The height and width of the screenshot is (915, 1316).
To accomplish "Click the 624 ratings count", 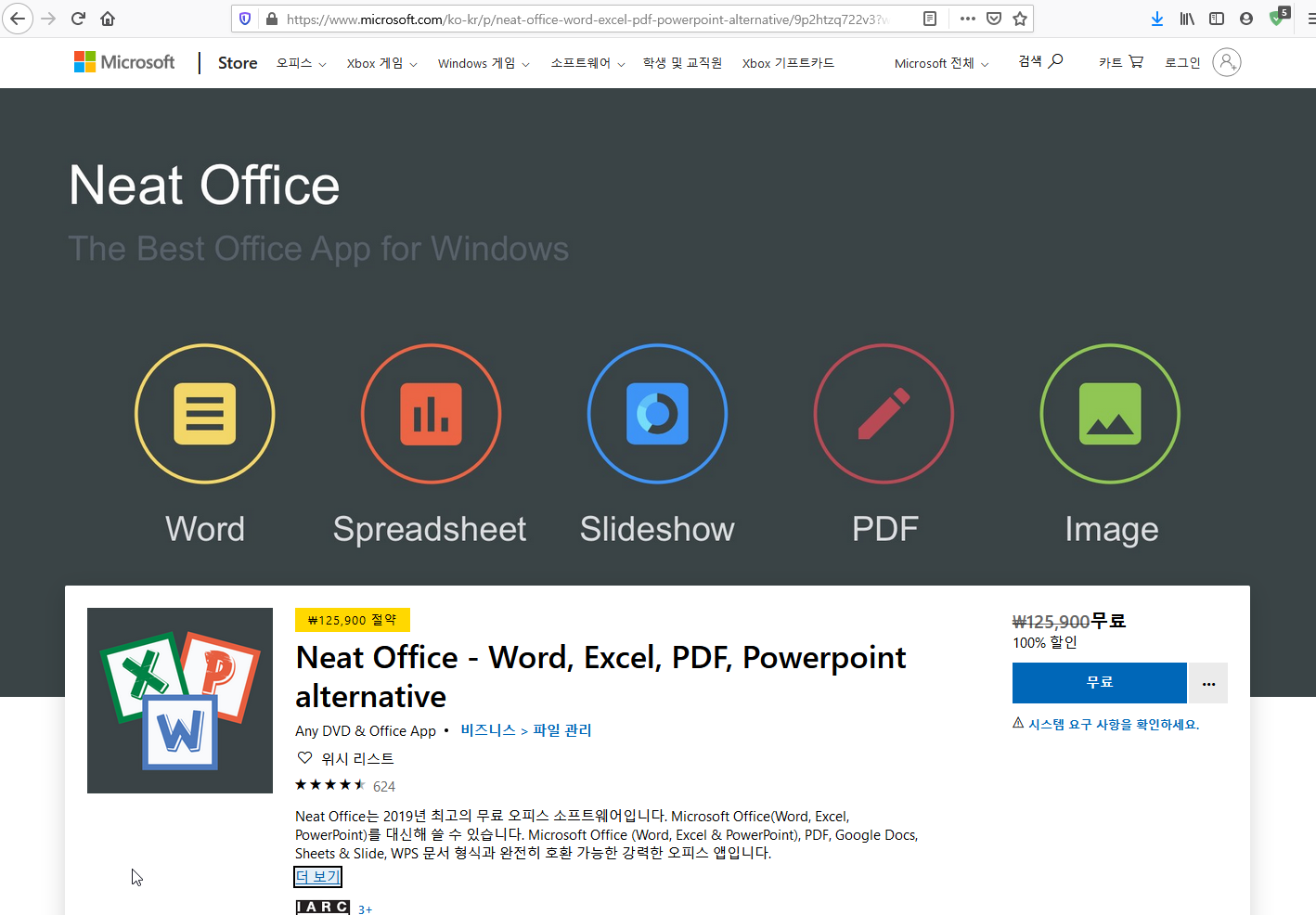I will 384,786.
